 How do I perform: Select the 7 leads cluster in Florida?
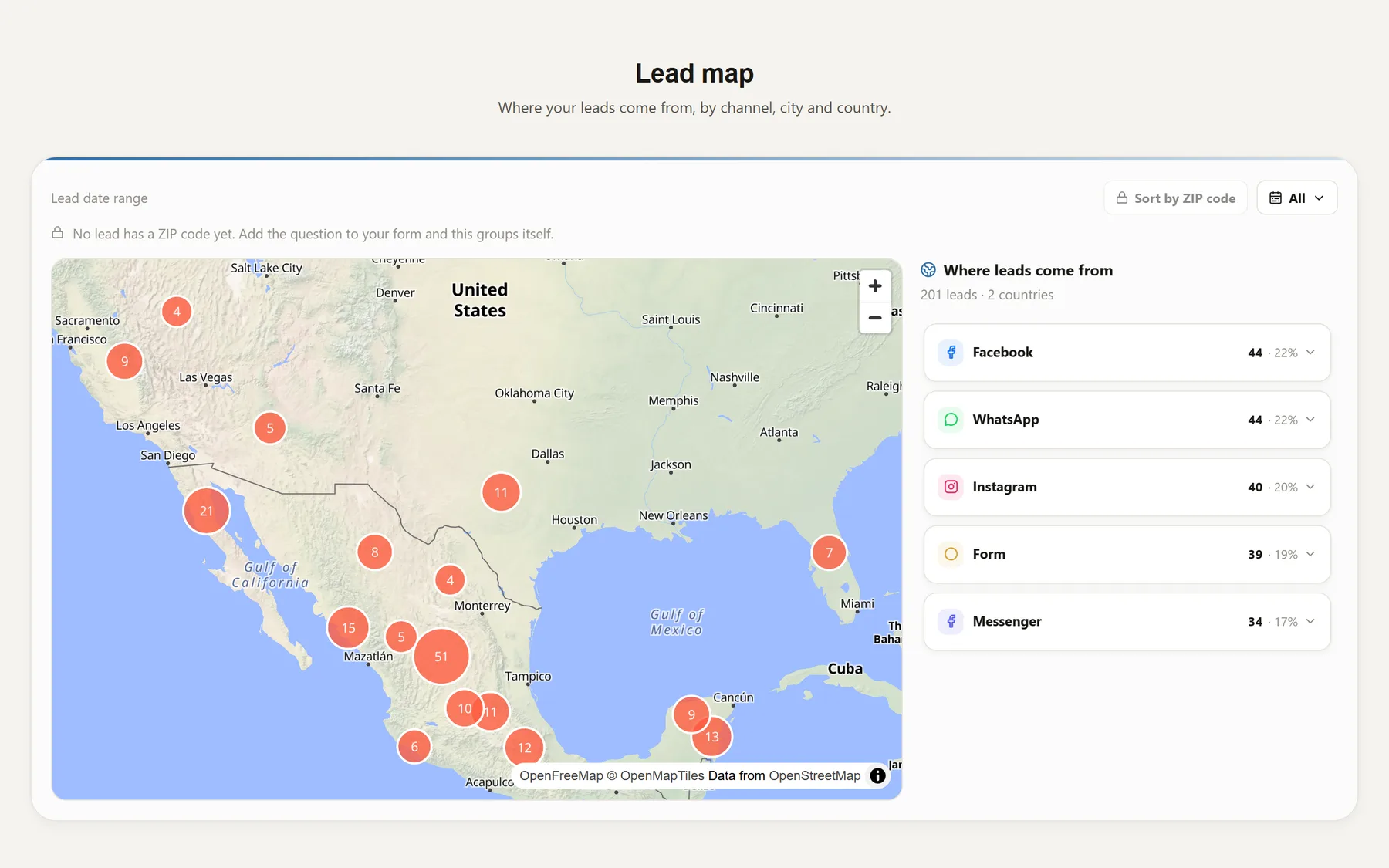[830, 552]
